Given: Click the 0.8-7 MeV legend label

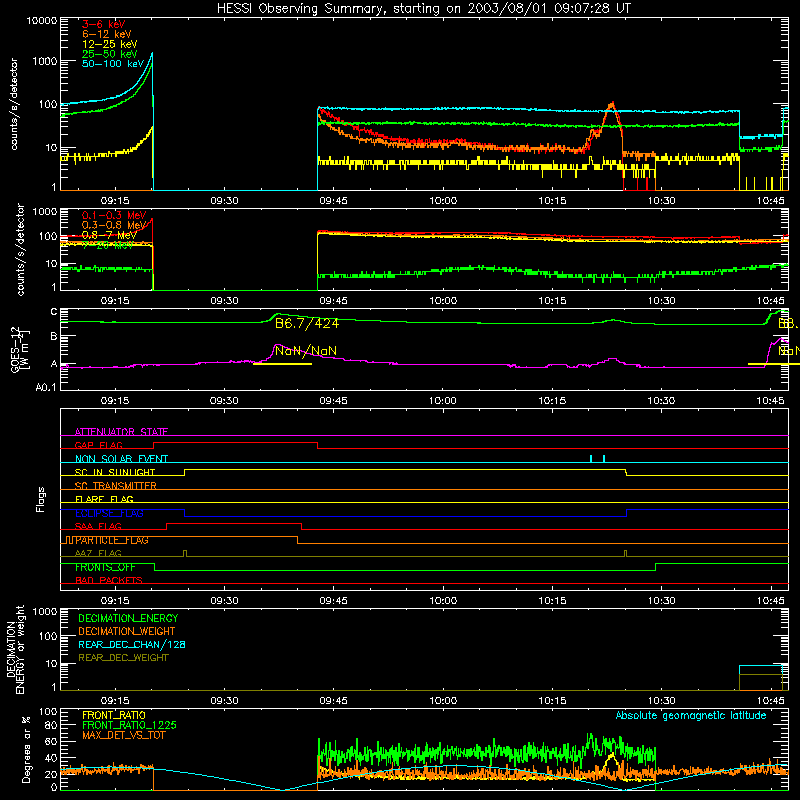Looking at the screenshot, I should pyautogui.click(x=109, y=235).
